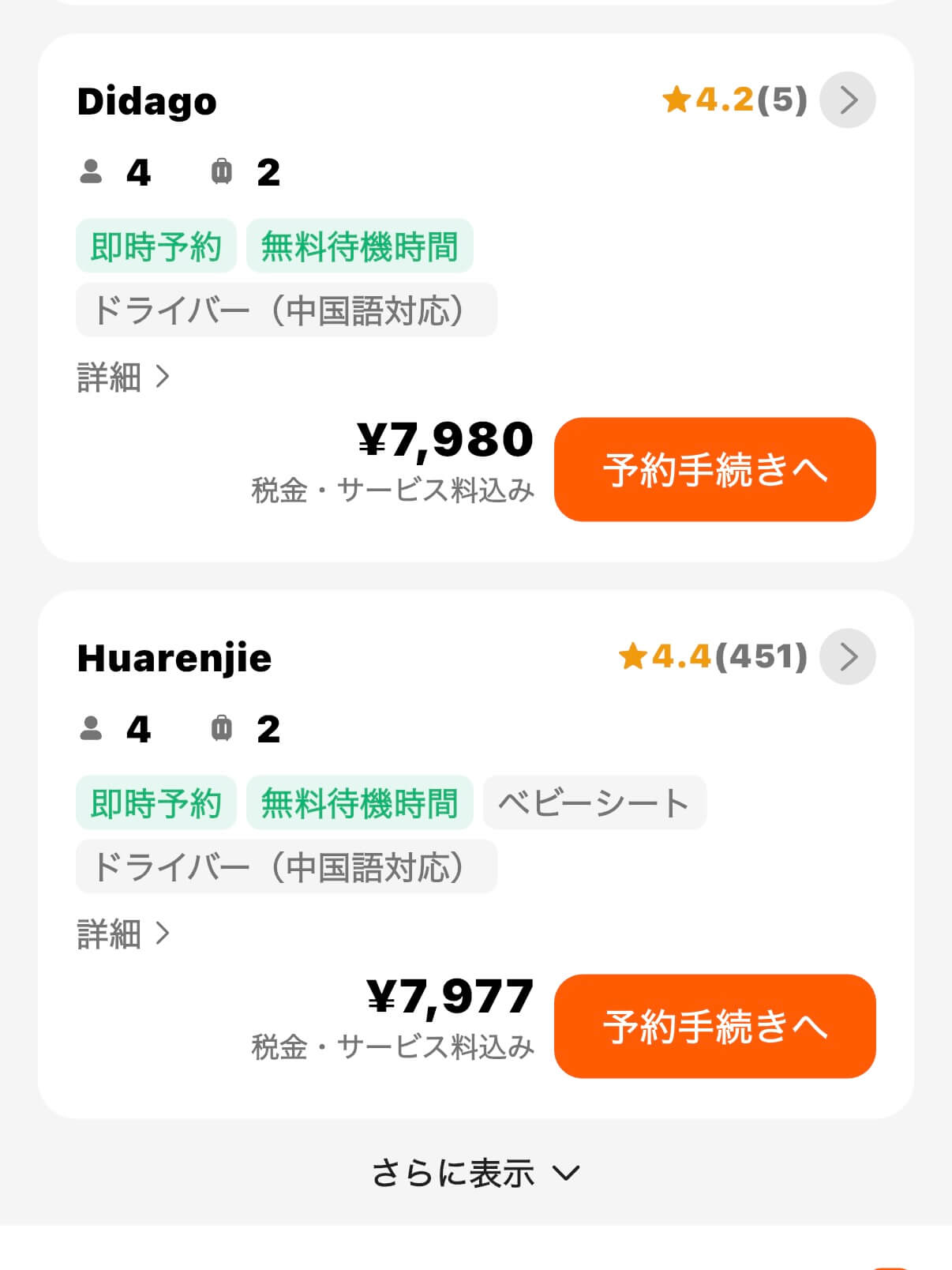Click Didago ドライバー（中国語対応） tag
The image size is (952, 1270).
click(286, 310)
